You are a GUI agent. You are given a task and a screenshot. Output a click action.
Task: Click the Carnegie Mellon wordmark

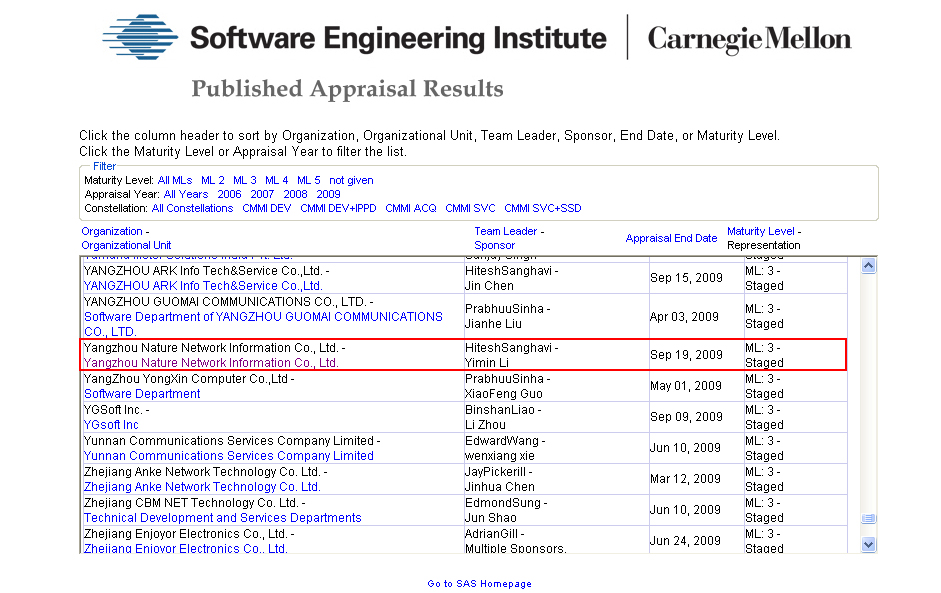click(x=749, y=39)
